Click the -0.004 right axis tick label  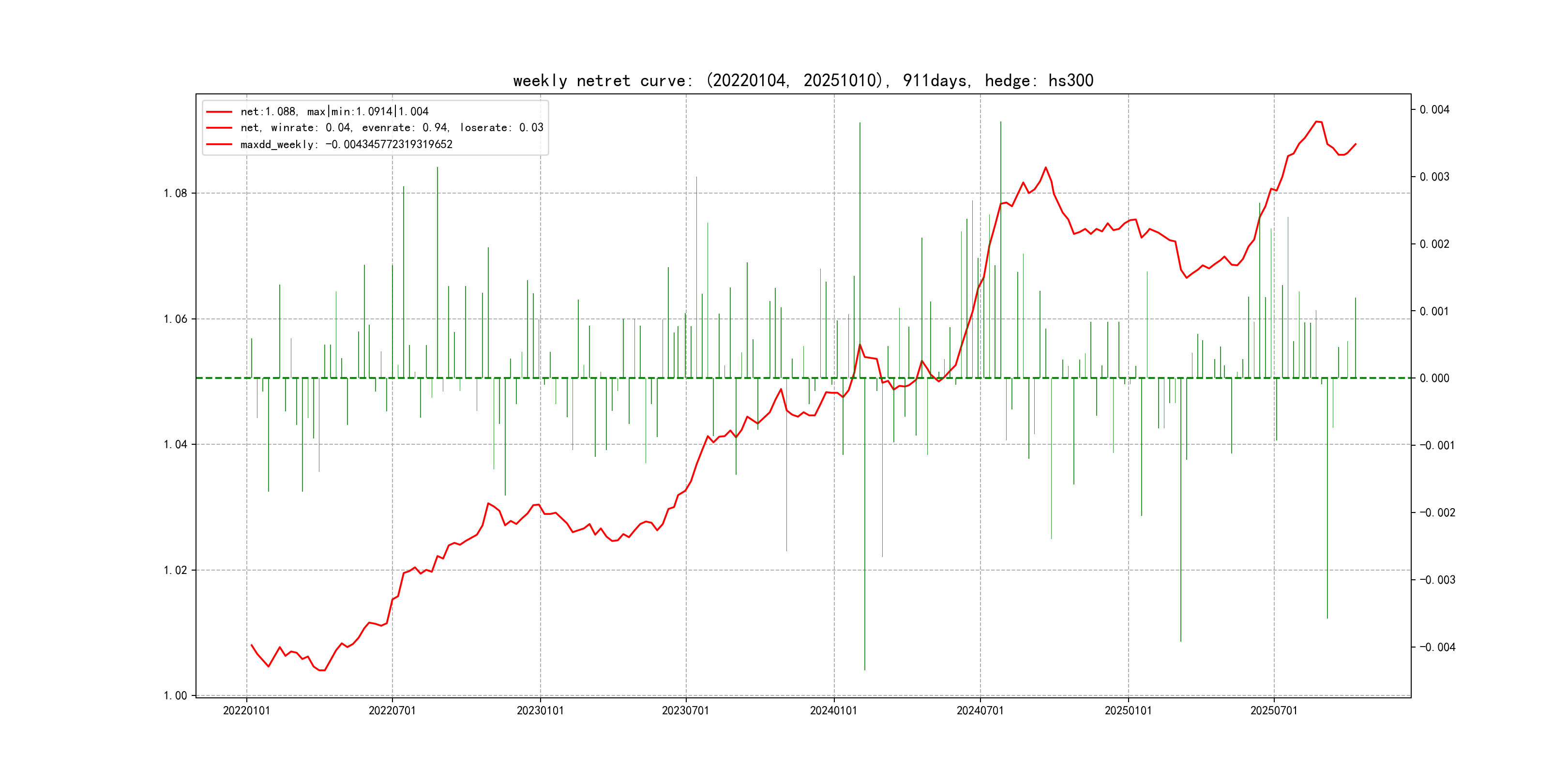point(1437,647)
